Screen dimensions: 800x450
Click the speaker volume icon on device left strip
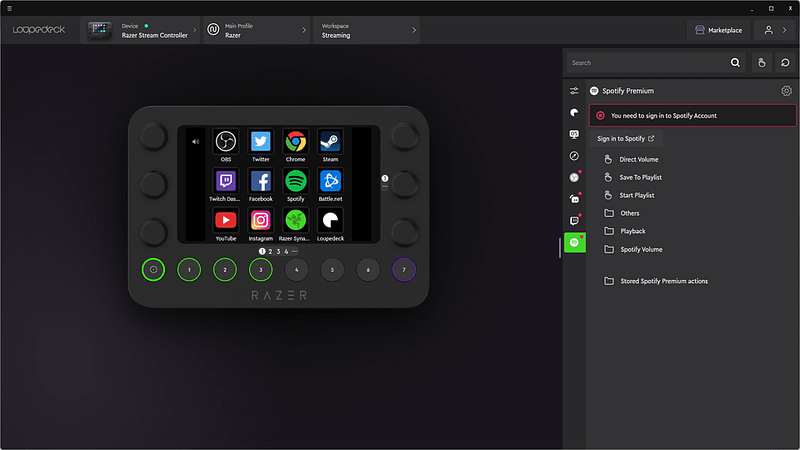coord(195,142)
